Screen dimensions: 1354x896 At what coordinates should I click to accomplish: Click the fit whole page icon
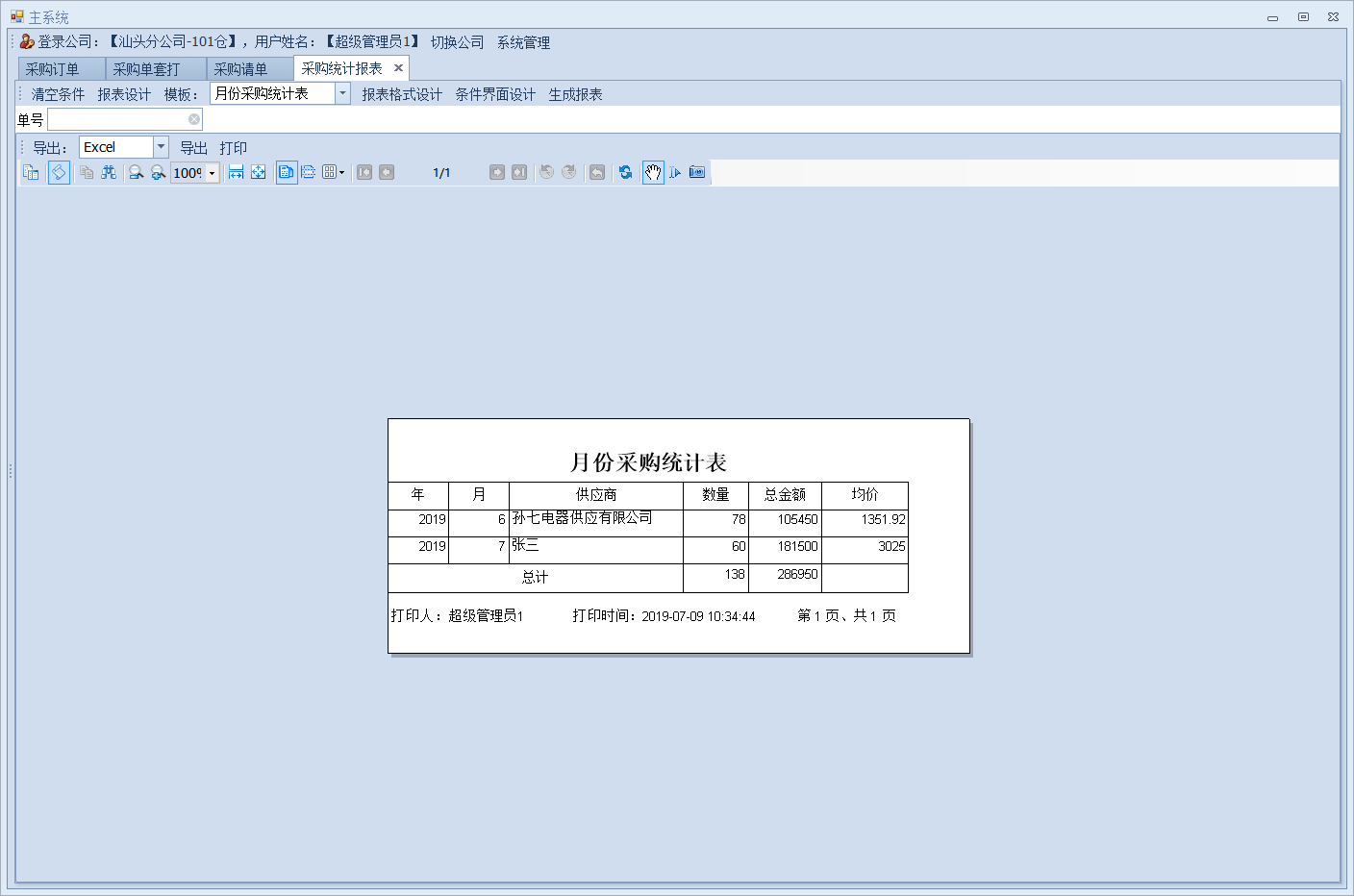[259, 172]
